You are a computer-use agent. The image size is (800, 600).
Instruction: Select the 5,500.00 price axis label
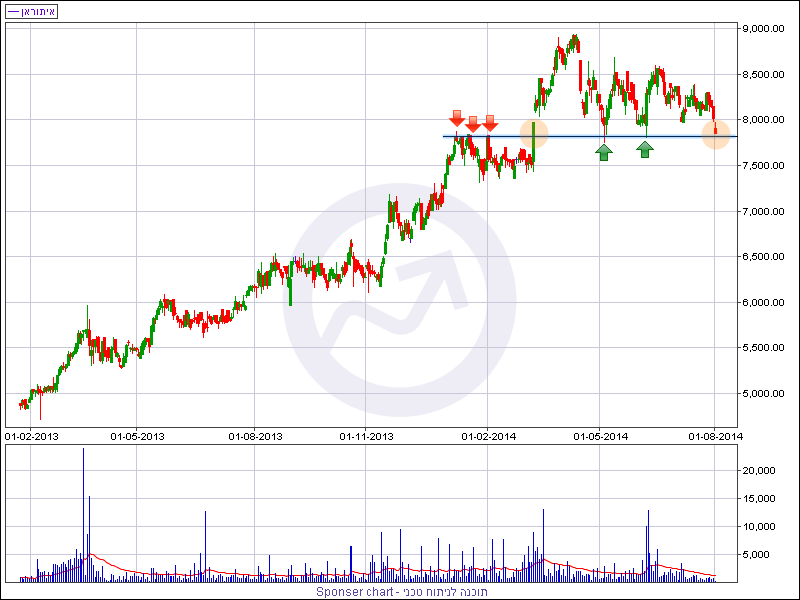[x=763, y=348]
